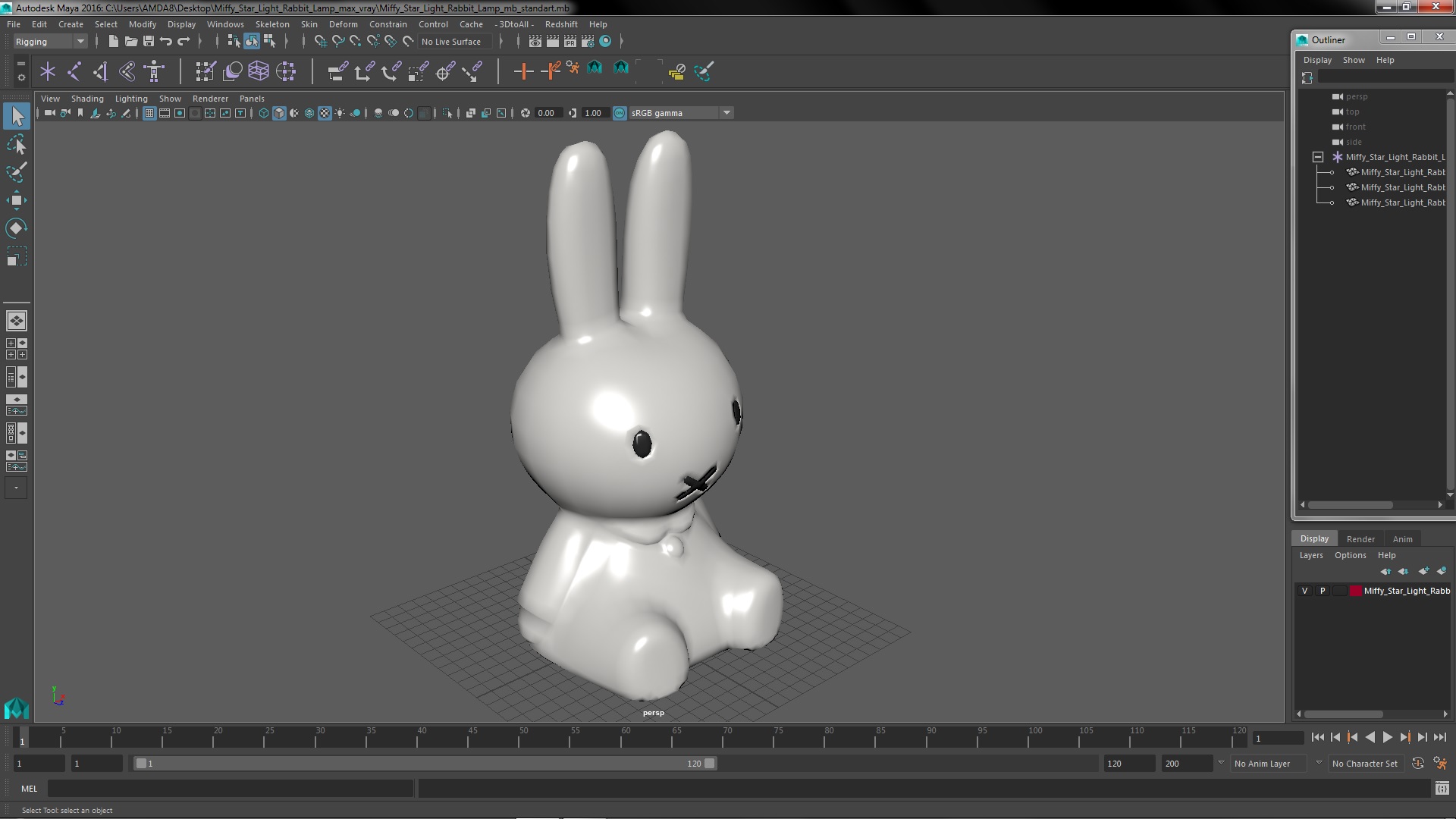Click the Create Cluster shelf icon
Viewport: 1456px width, 819px height.
coord(286,71)
